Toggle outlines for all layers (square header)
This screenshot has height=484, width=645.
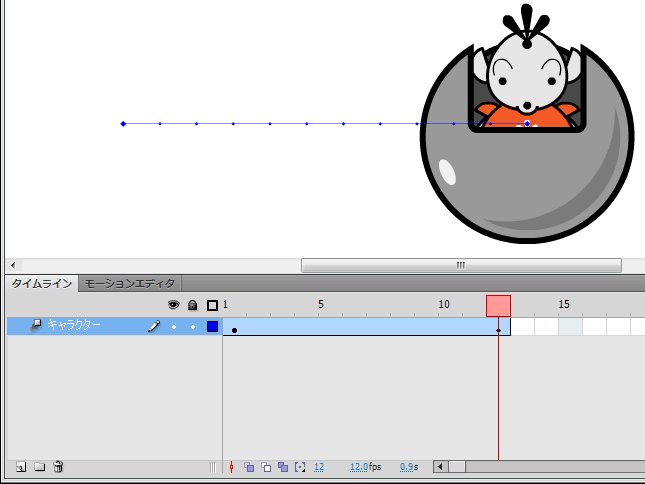(212, 305)
